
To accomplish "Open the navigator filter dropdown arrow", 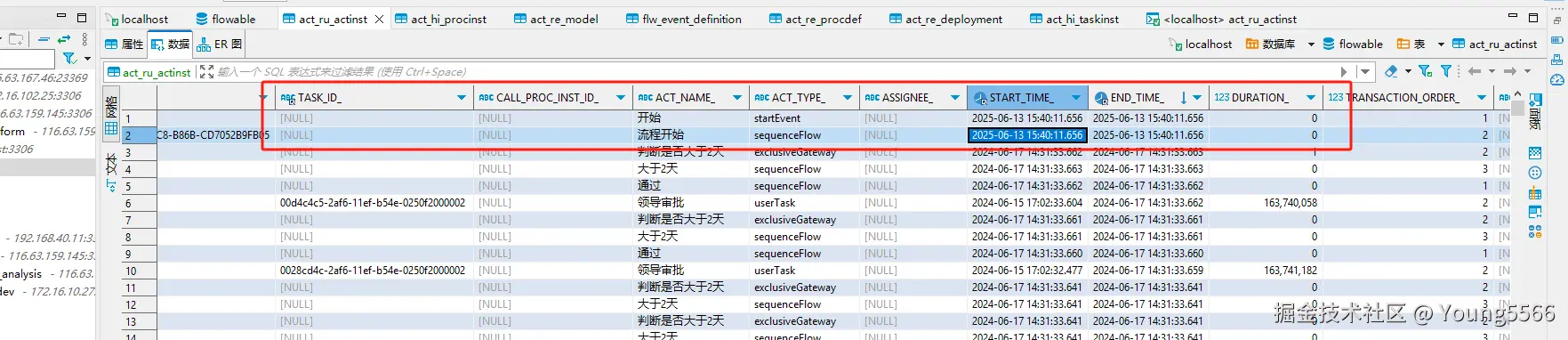I will (x=87, y=59).
